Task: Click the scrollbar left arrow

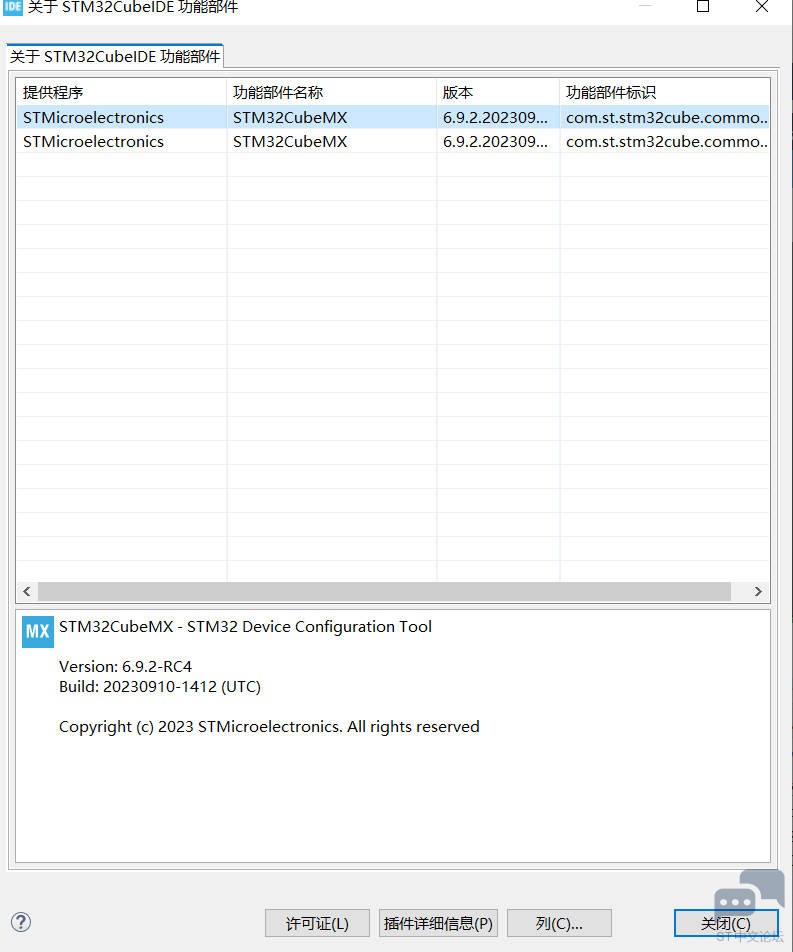Action: [x=27, y=591]
